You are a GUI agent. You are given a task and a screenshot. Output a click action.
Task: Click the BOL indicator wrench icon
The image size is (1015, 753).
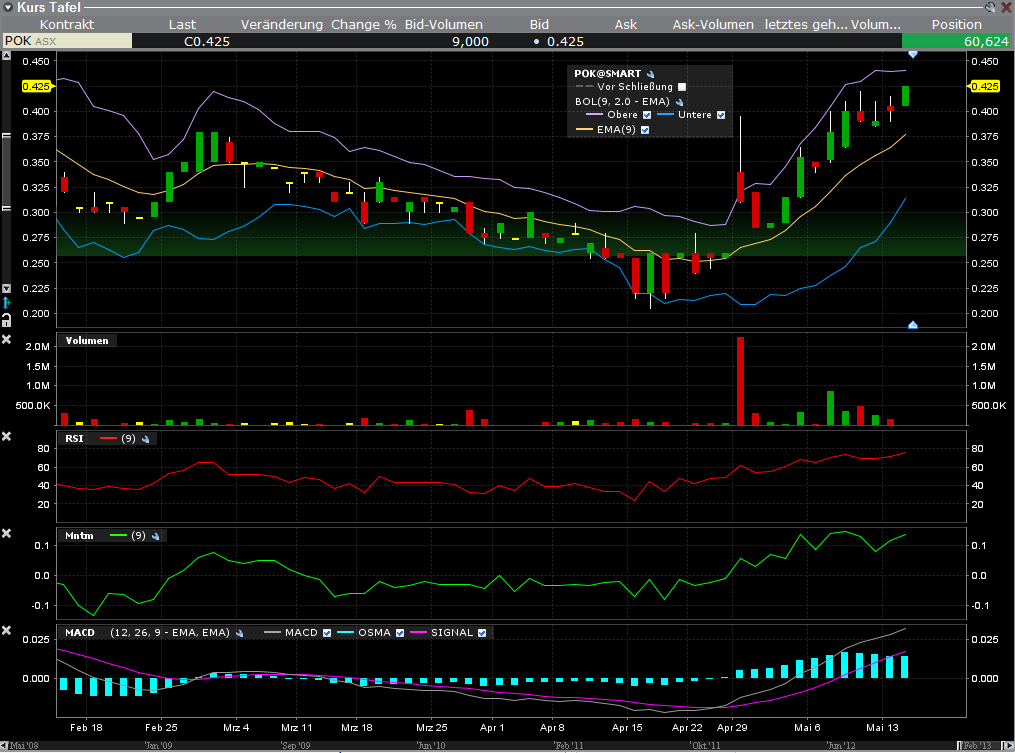679,101
